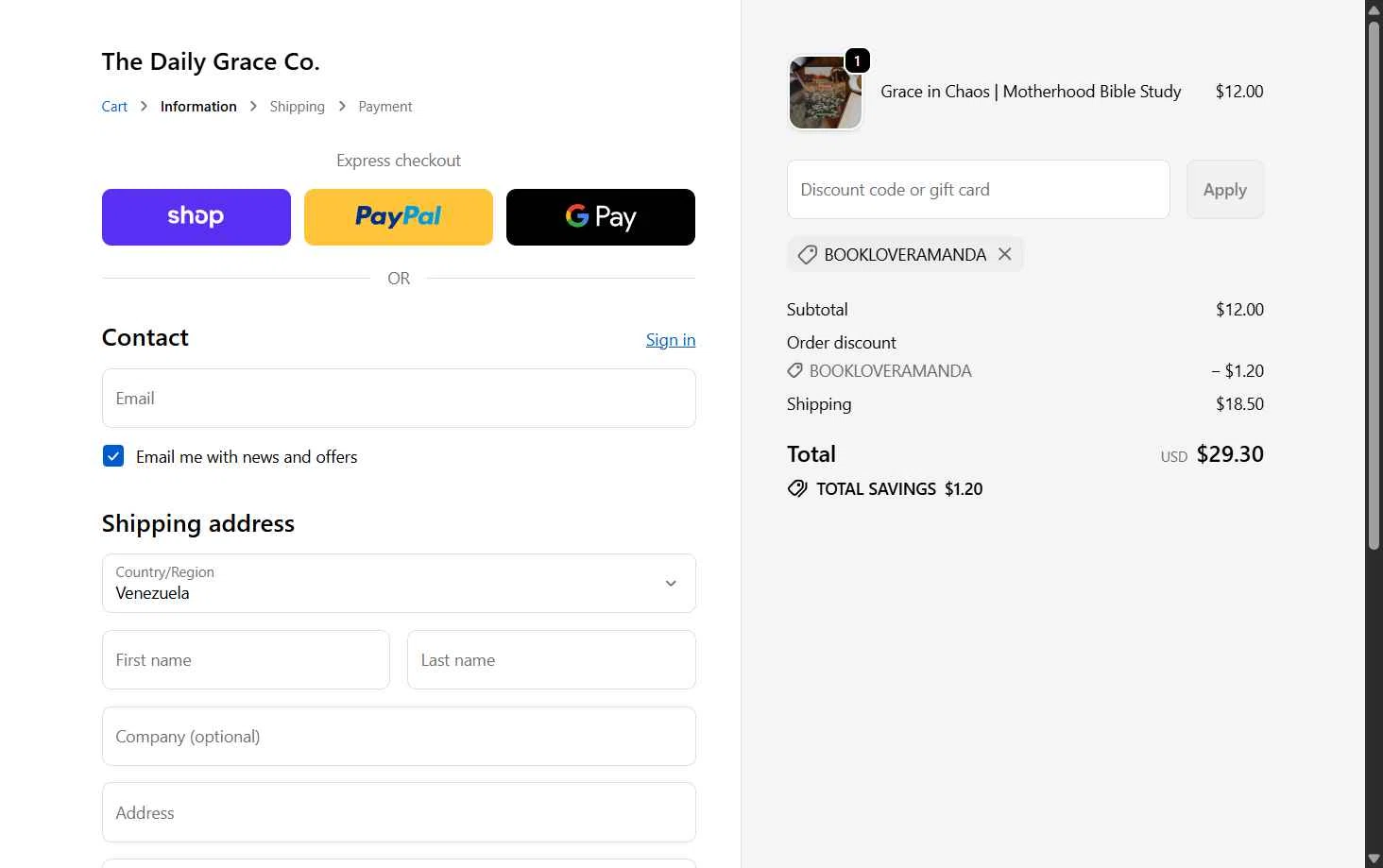The width and height of the screenshot is (1383, 868).
Task: Click the quantity badge on the product thumbnail
Action: [857, 60]
